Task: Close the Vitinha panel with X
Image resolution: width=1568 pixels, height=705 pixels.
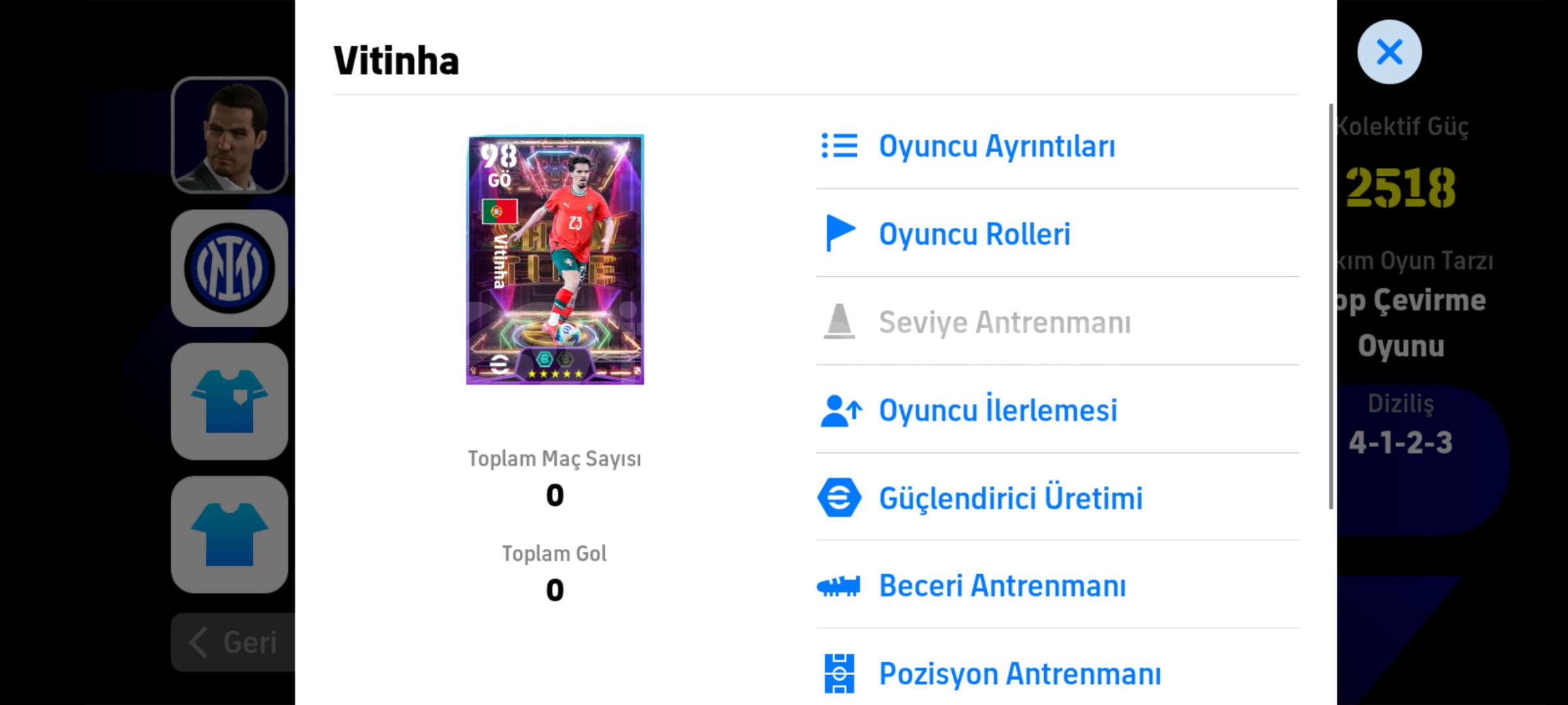Action: tap(1389, 52)
